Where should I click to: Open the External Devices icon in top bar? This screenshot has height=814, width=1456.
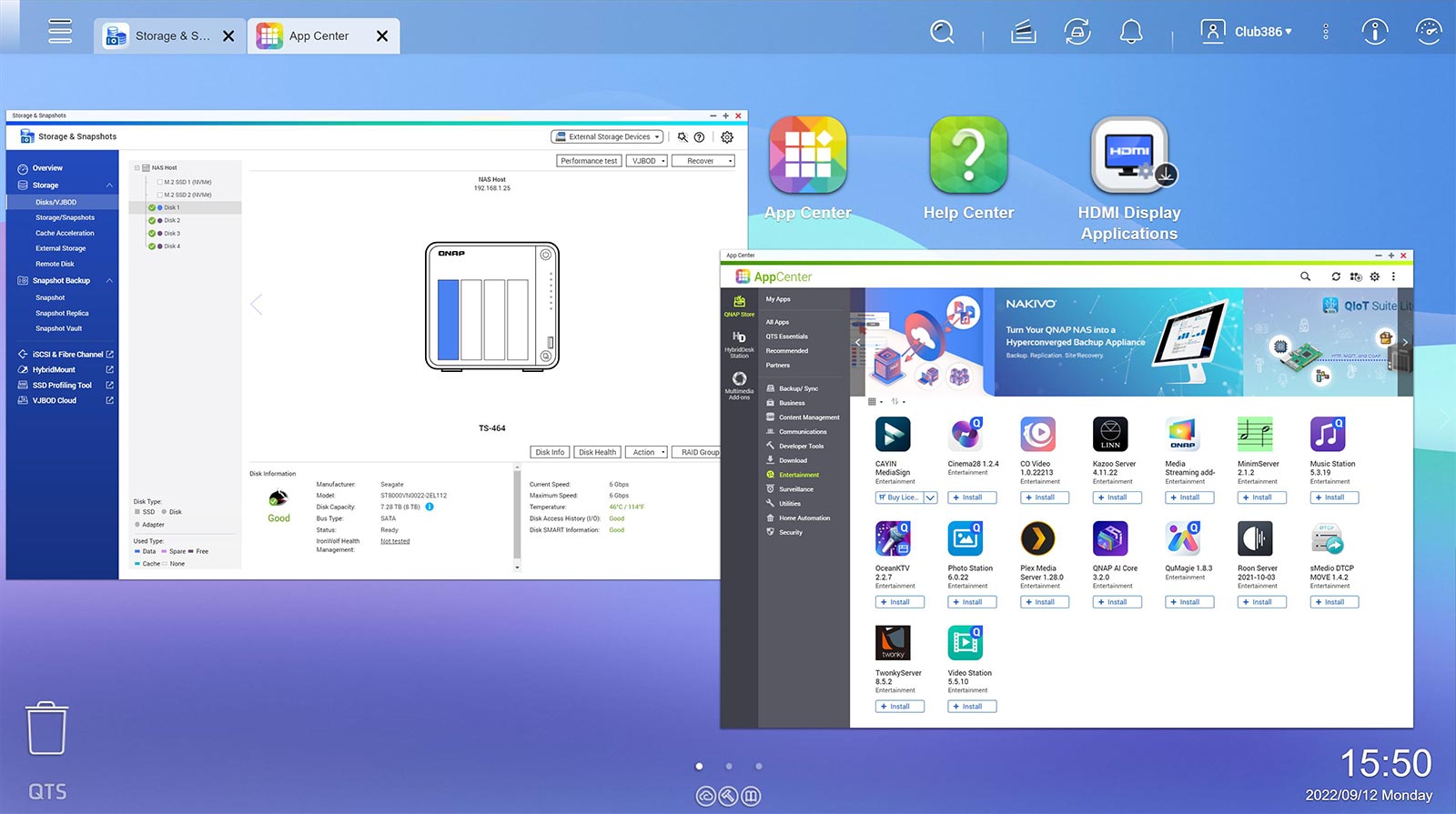[x=1077, y=32]
